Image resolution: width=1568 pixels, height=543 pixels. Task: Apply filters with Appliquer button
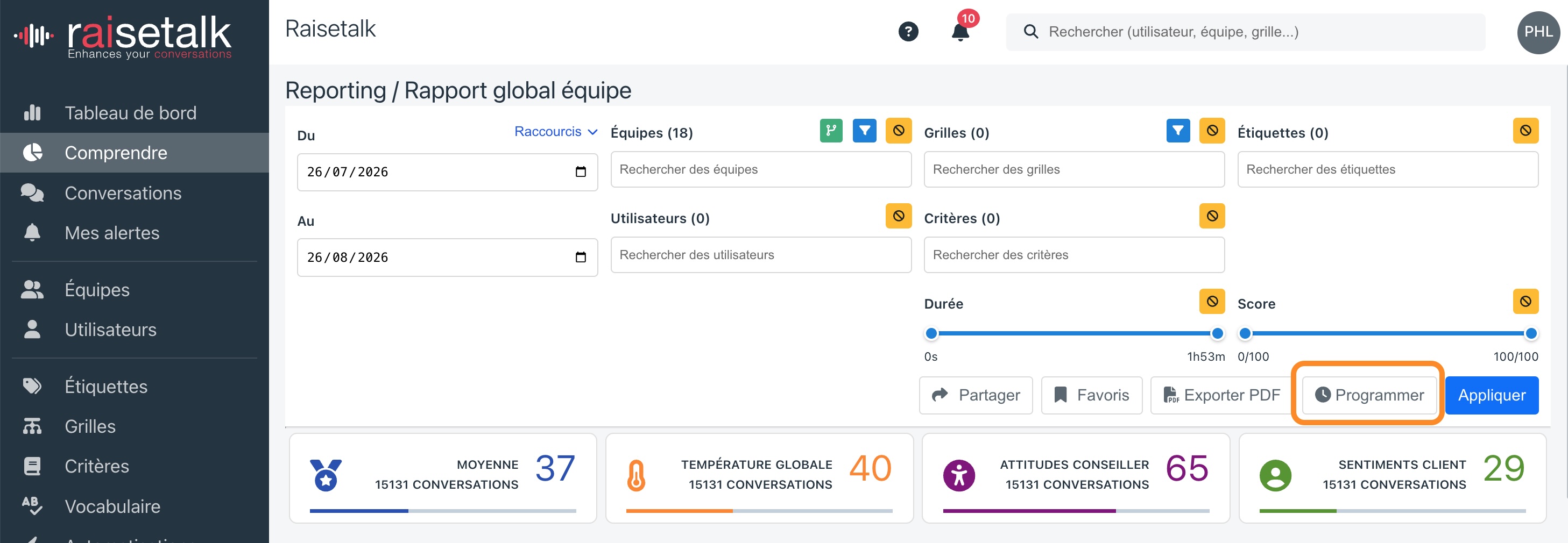(1491, 395)
